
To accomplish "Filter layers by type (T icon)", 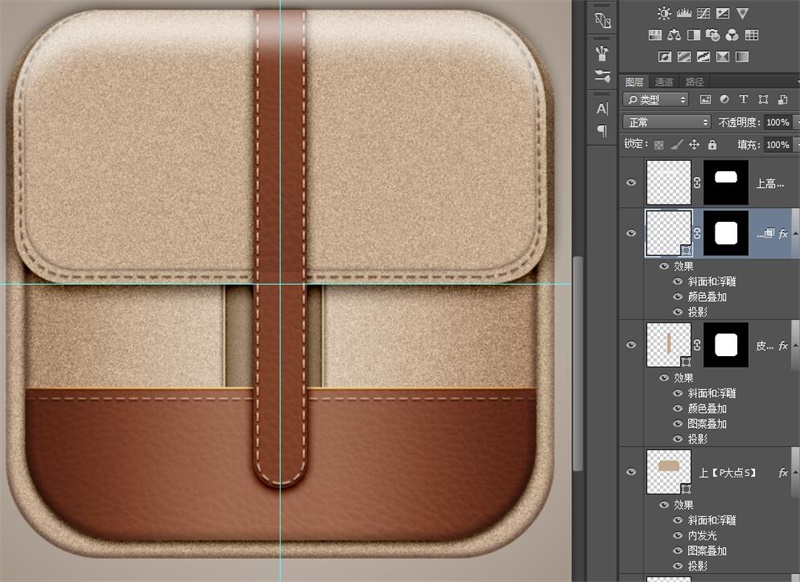I will [743, 99].
